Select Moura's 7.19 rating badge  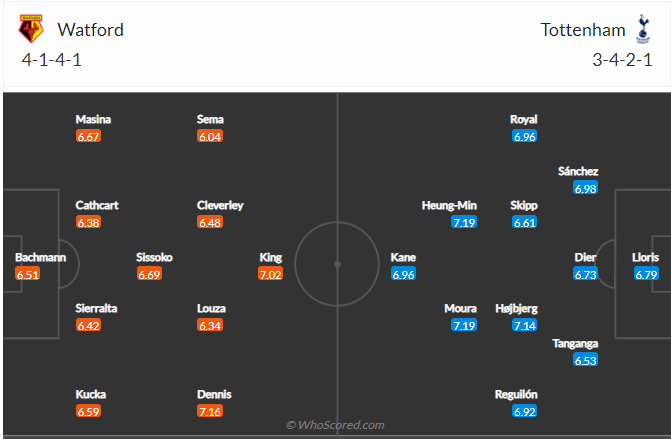(x=464, y=326)
